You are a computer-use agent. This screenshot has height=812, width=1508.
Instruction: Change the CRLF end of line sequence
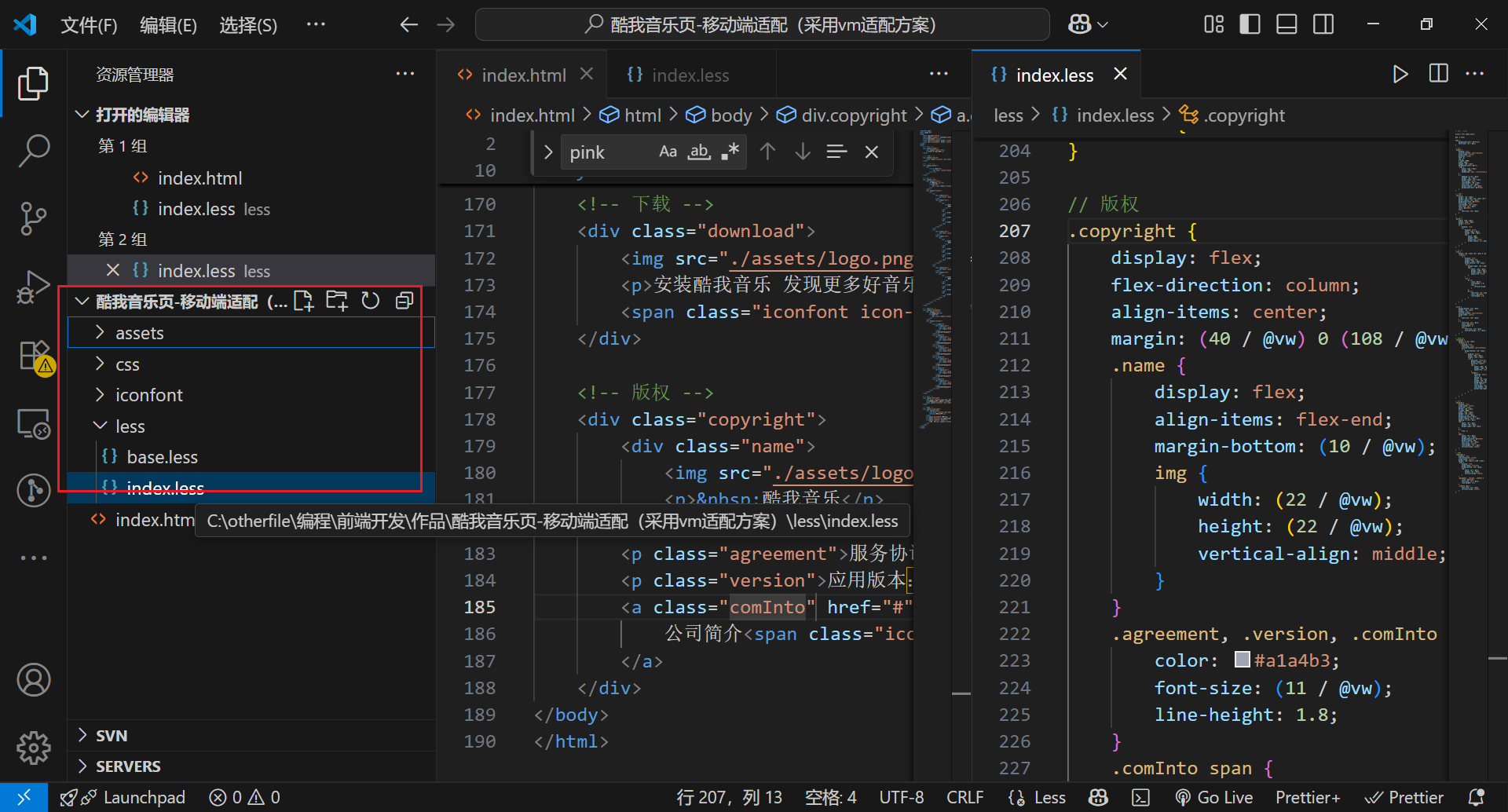point(964,798)
